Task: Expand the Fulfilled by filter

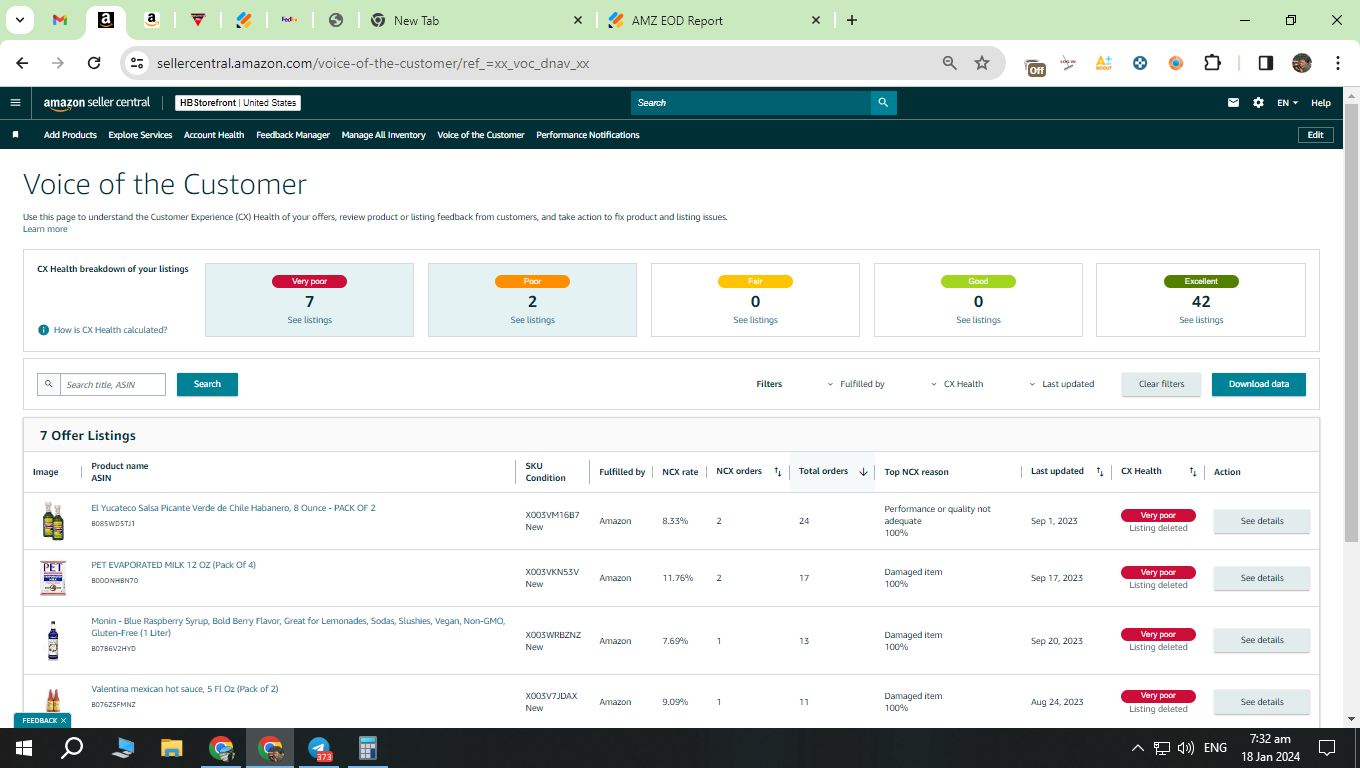Action: 856,384
